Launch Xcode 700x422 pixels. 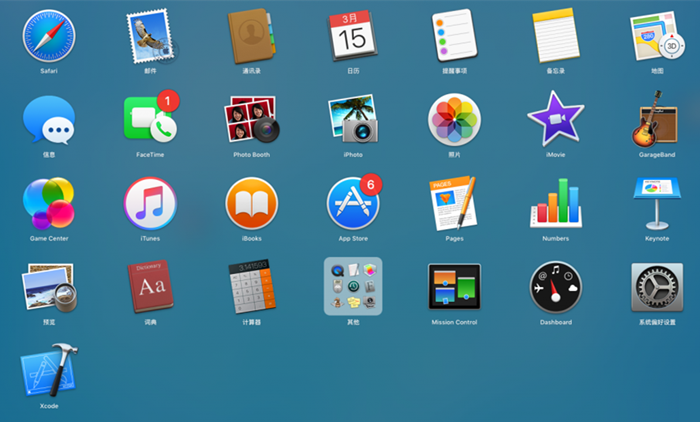coord(49,370)
